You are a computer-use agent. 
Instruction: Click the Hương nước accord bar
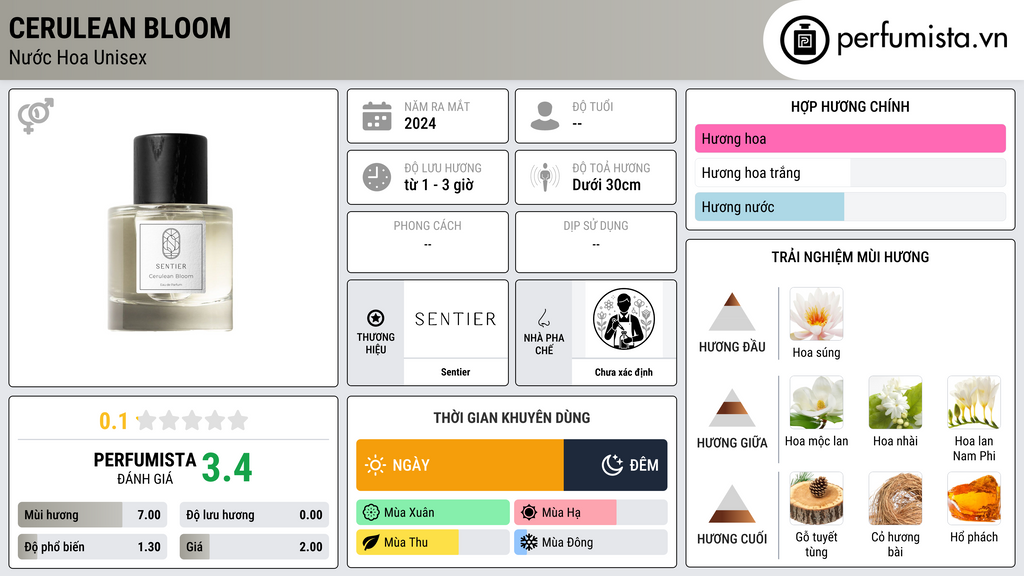[x=850, y=207]
